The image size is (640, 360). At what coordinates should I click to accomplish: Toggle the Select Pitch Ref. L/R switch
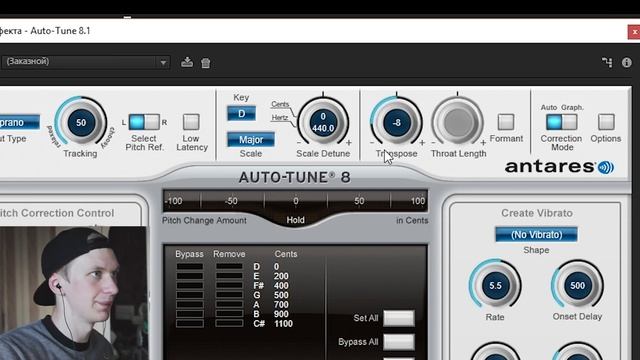tap(144, 122)
